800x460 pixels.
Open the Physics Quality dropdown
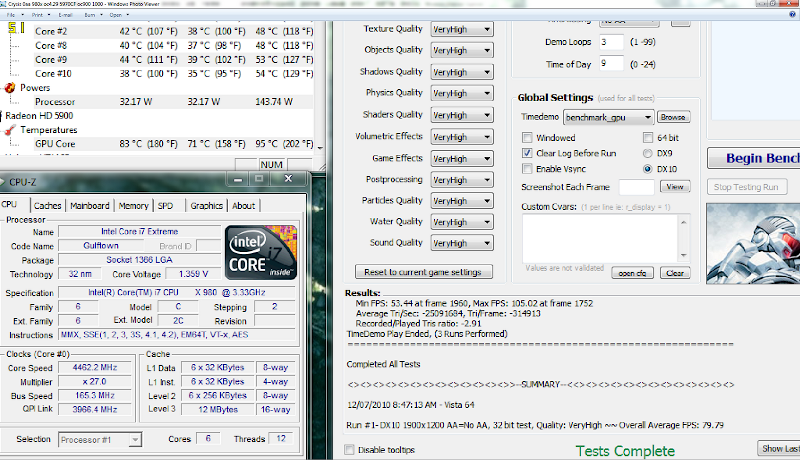(462, 93)
